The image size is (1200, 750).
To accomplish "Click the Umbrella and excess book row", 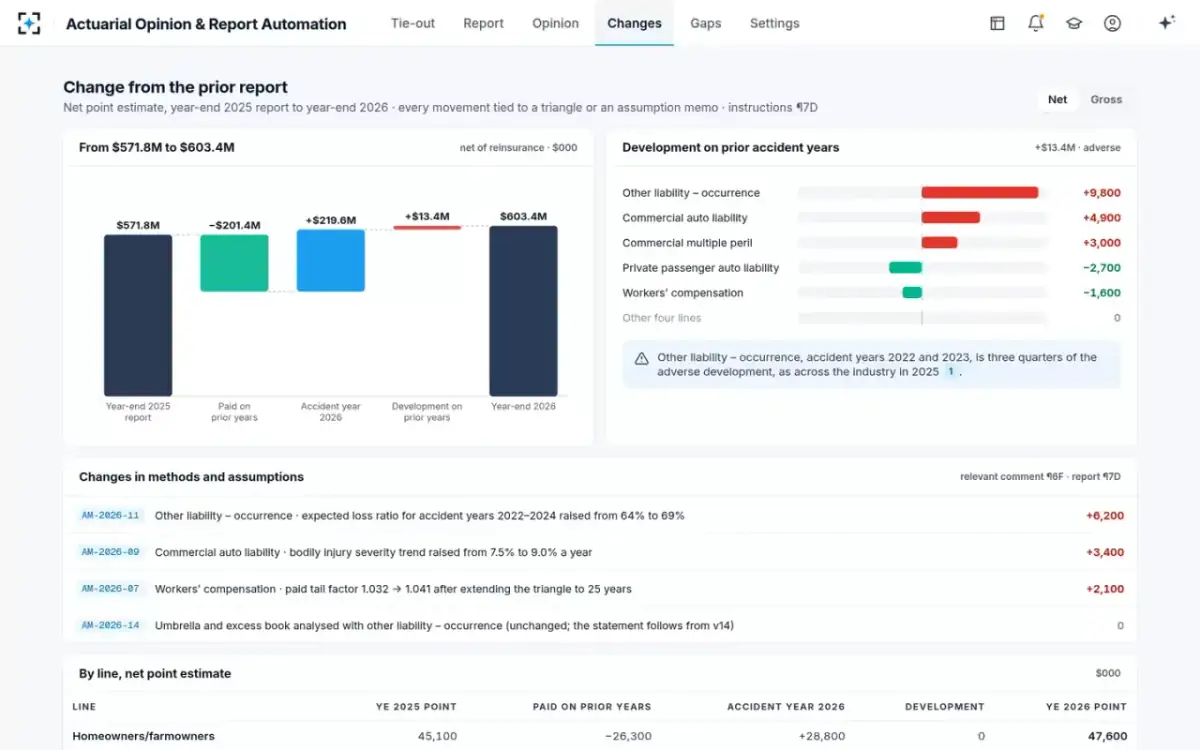I will coord(600,626).
